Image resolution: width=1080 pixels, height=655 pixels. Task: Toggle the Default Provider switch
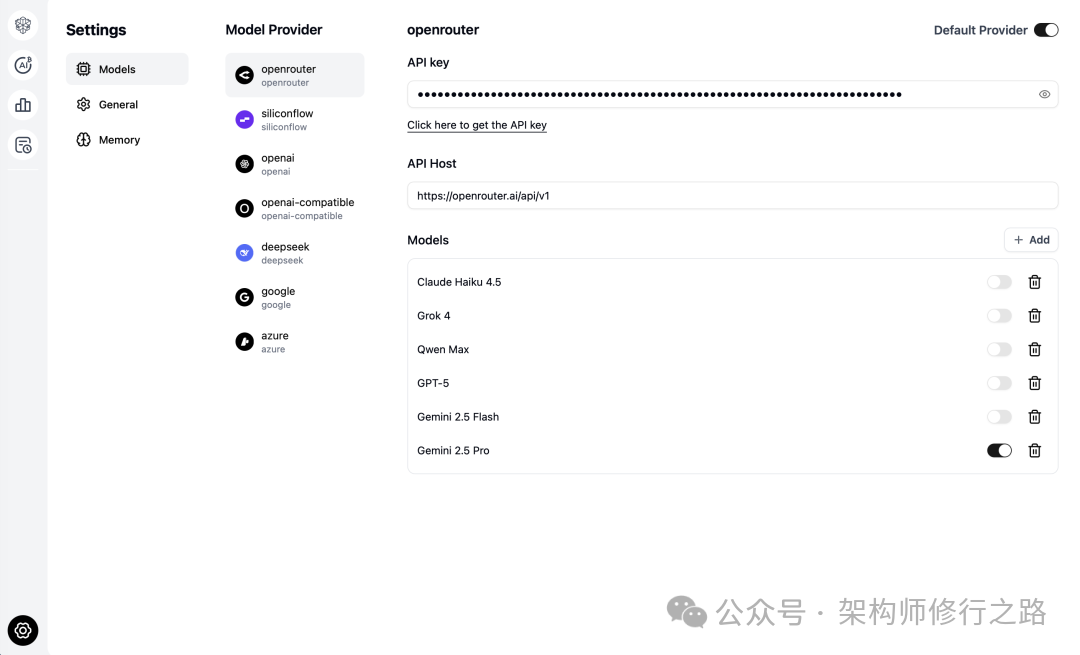tap(1046, 30)
